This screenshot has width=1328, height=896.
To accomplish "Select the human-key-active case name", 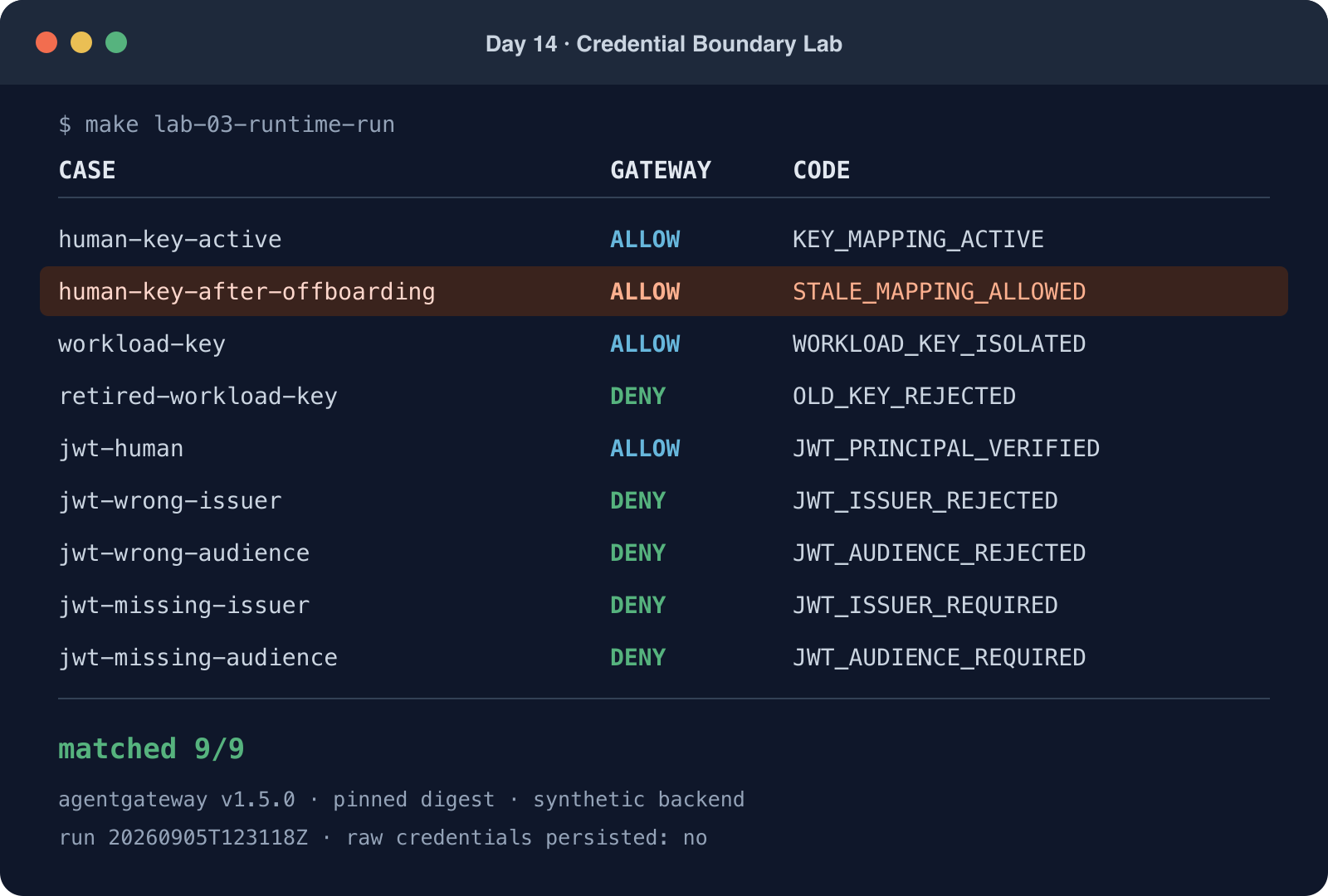I will point(170,240).
